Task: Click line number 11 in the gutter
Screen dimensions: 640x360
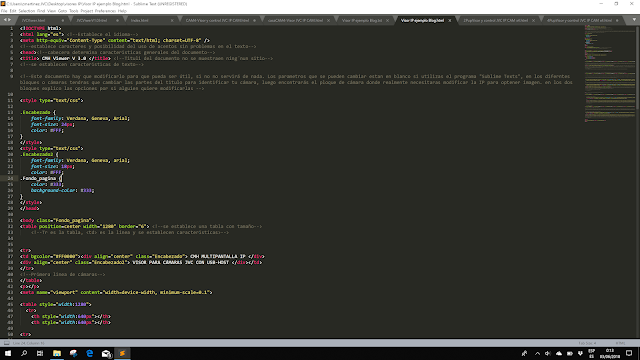Action: (11, 100)
